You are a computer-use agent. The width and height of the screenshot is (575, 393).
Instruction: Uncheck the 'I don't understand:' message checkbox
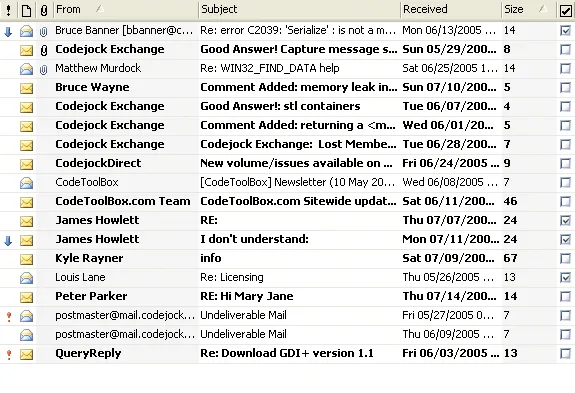click(565, 240)
